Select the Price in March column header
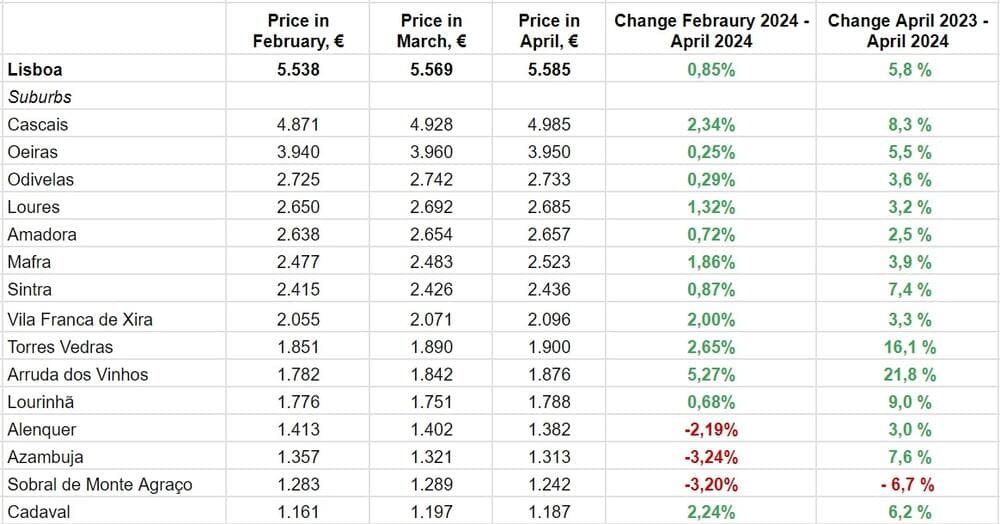Screen dimensions: 1000x524 point(431,31)
